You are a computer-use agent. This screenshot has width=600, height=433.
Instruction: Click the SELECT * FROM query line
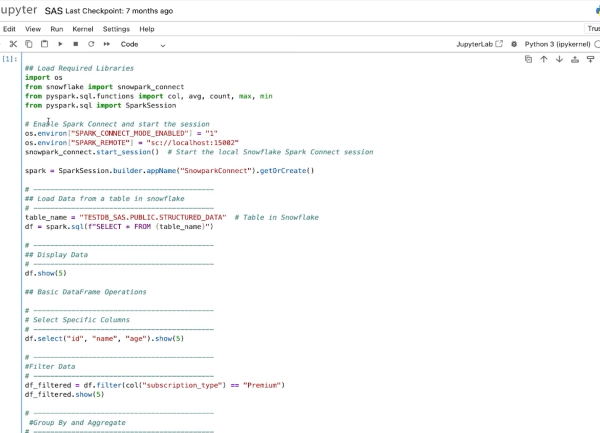119,227
